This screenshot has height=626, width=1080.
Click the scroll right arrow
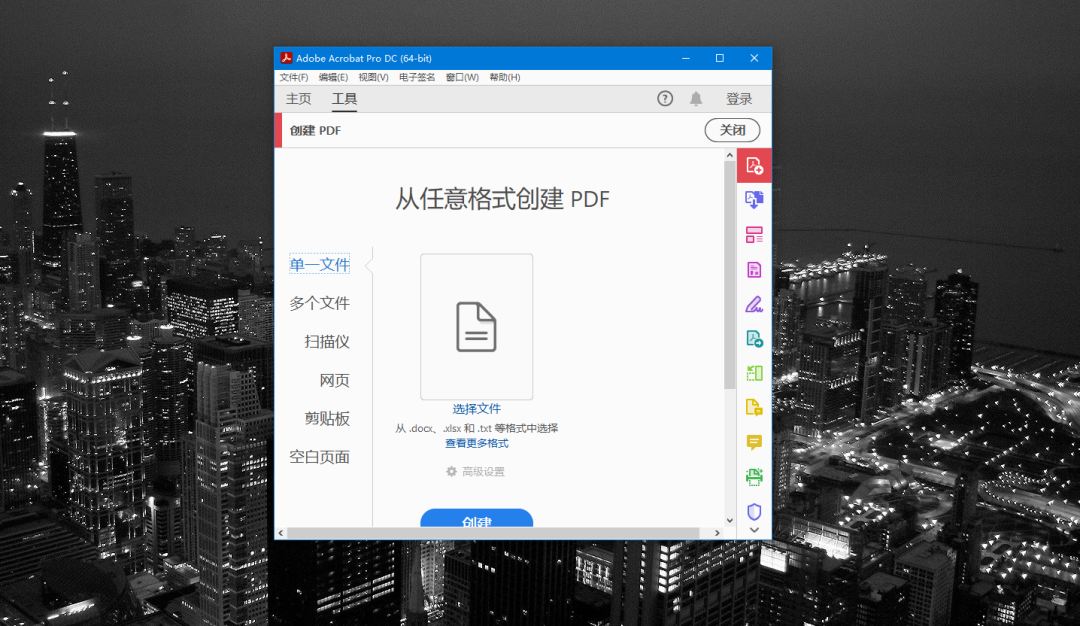pos(717,533)
